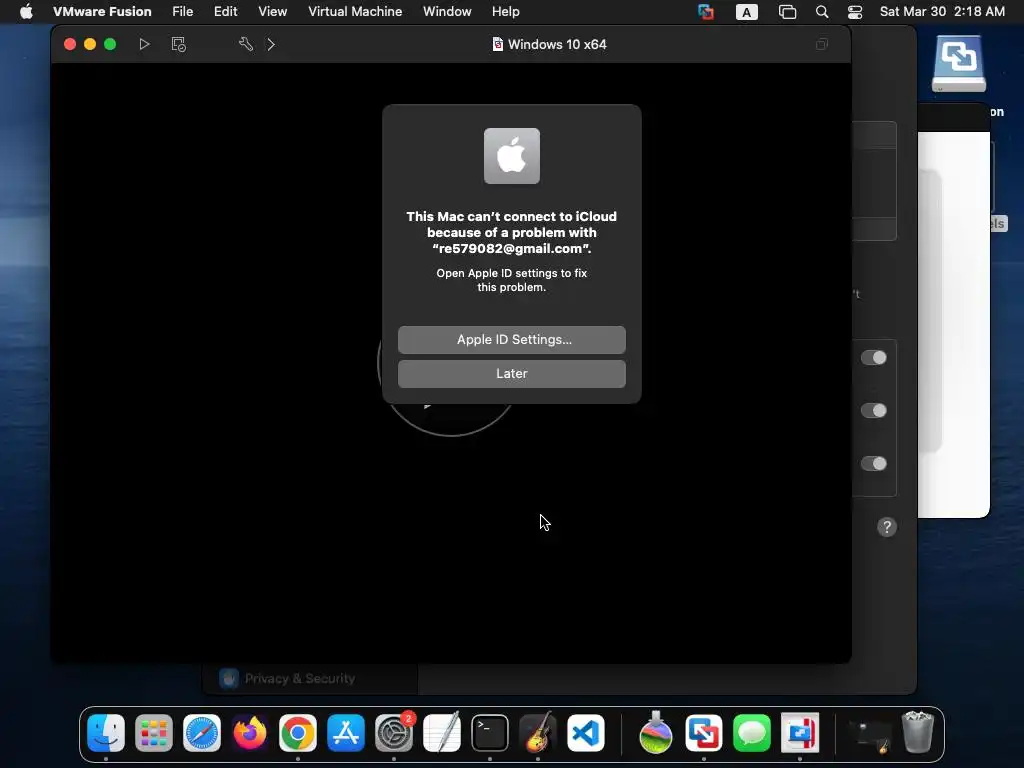
Task: Open Messages from the Dock
Action: 752,733
